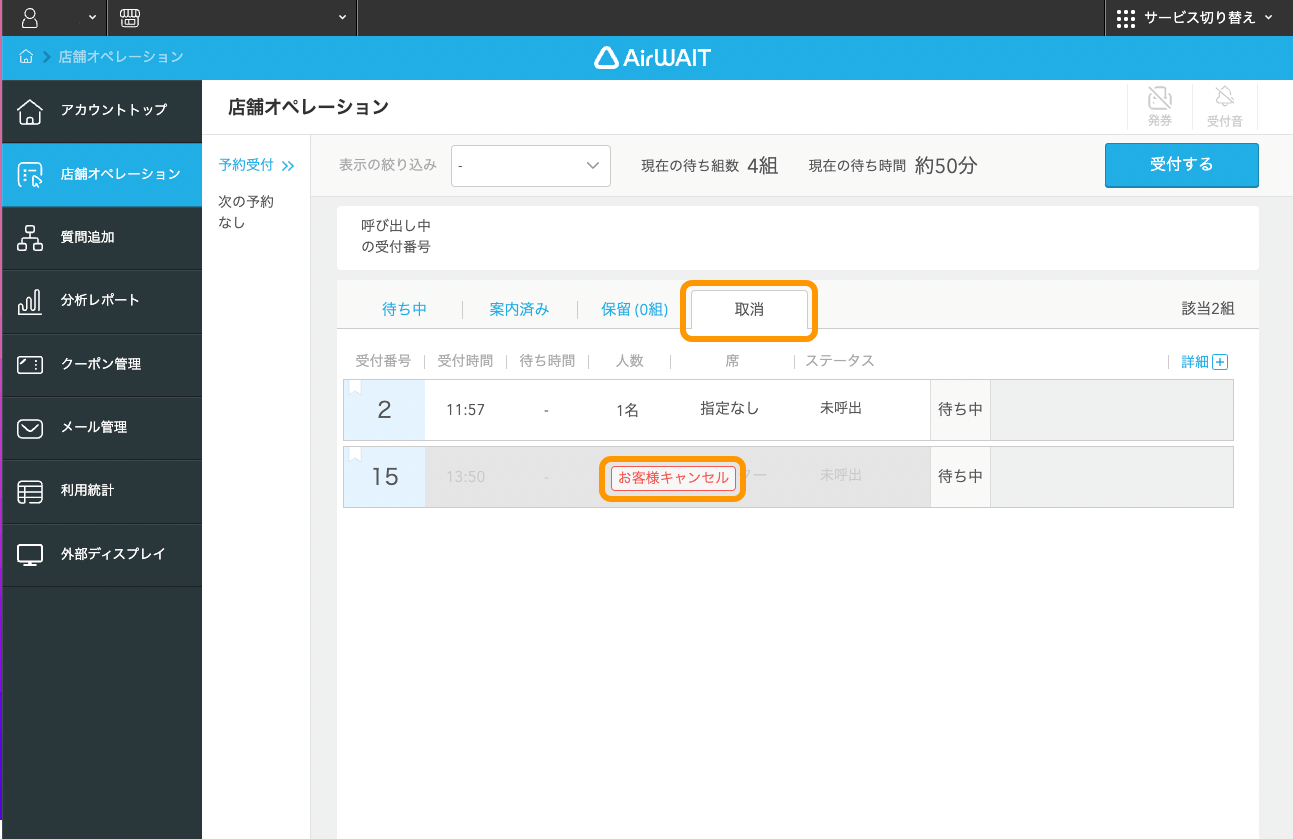The height and width of the screenshot is (839, 1293).
Task: View 利用統計 from the sidebar
Action: [99, 491]
